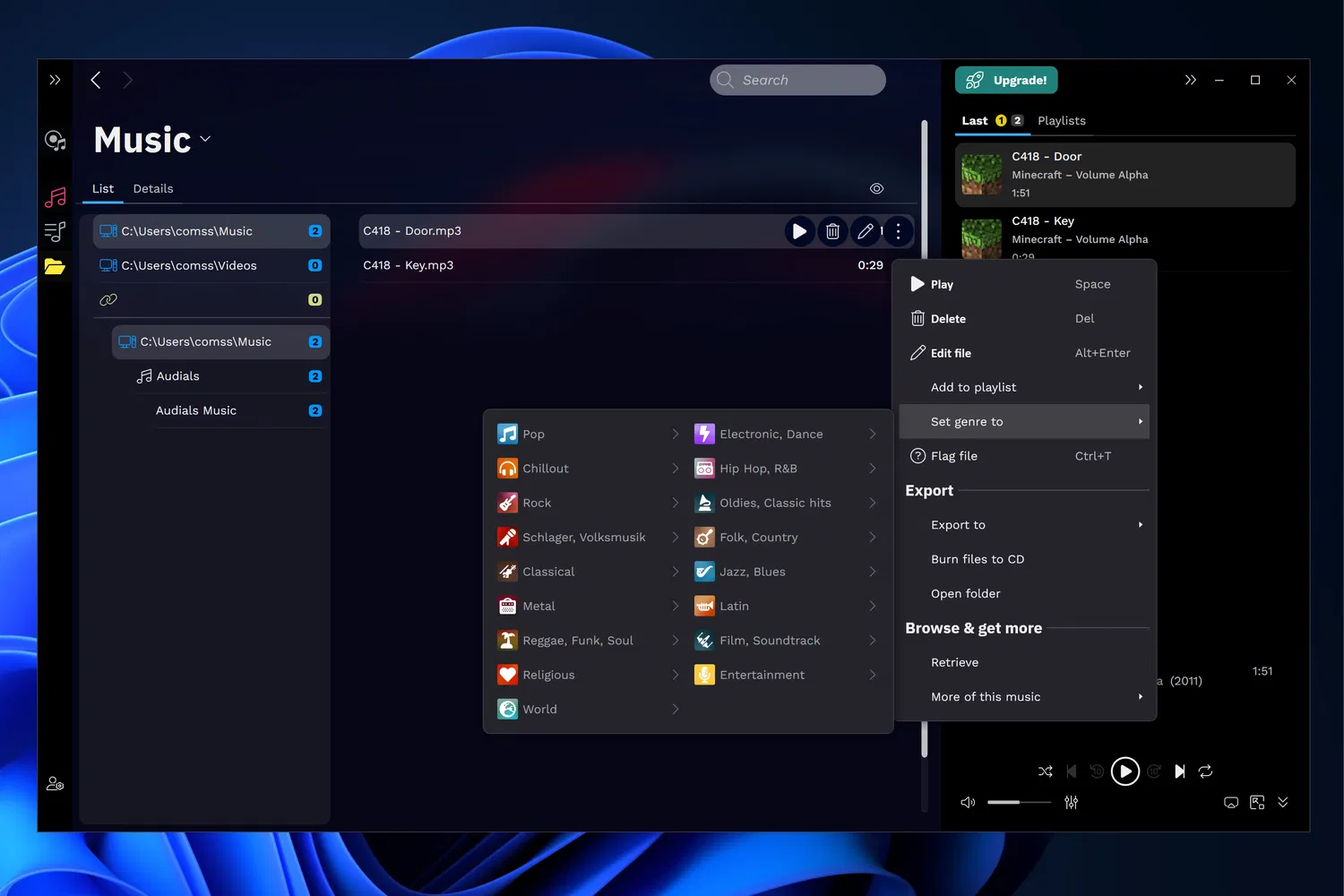Screen dimensions: 1344x896
Task: Click the Schlager, Volksmusik microphone icon
Action: pyautogui.click(x=507, y=537)
